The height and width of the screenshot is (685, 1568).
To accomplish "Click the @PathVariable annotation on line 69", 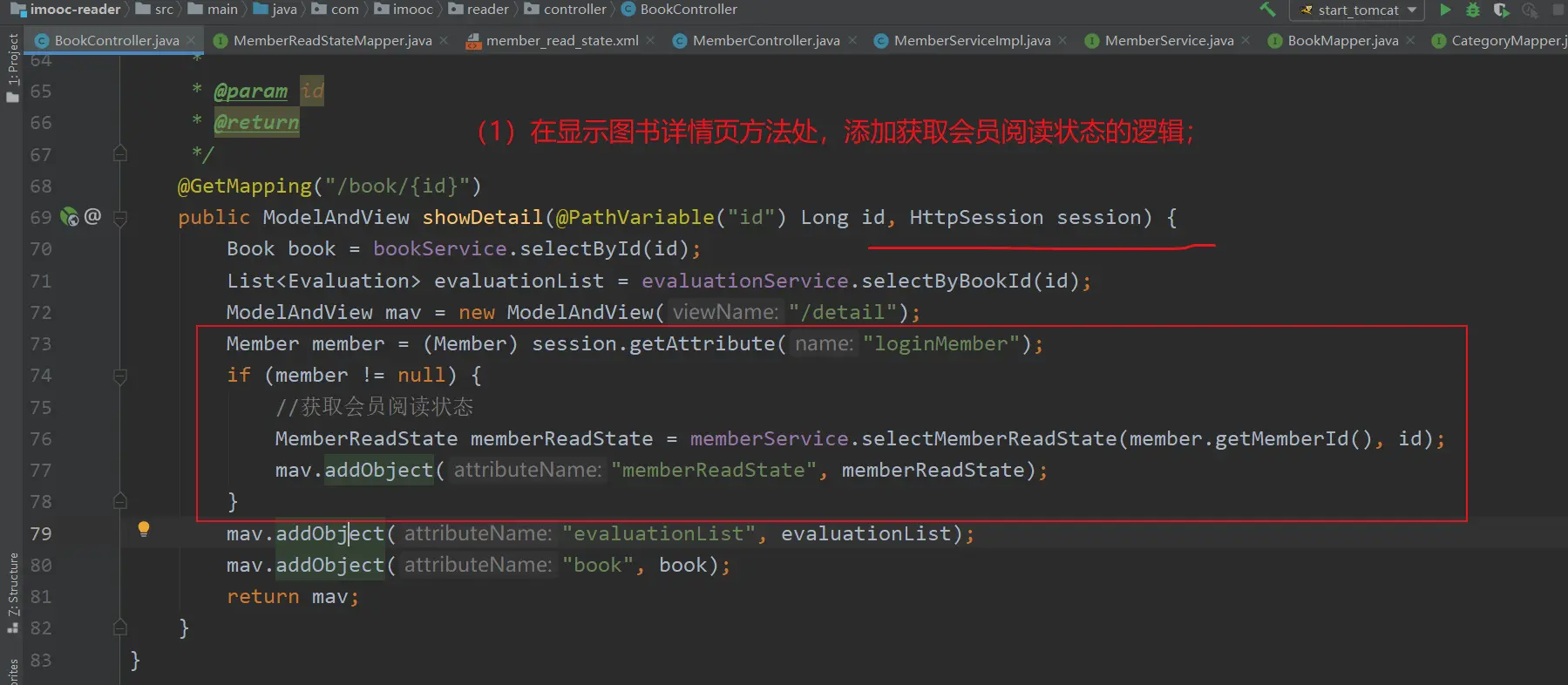I will (x=635, y=217).
